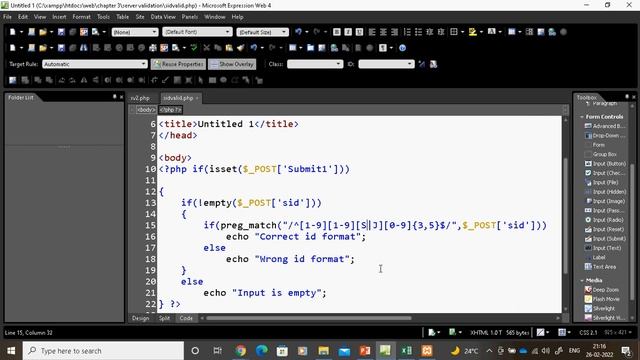Toggle Italic formatting
640x360 pixels.
click(348, 32)
